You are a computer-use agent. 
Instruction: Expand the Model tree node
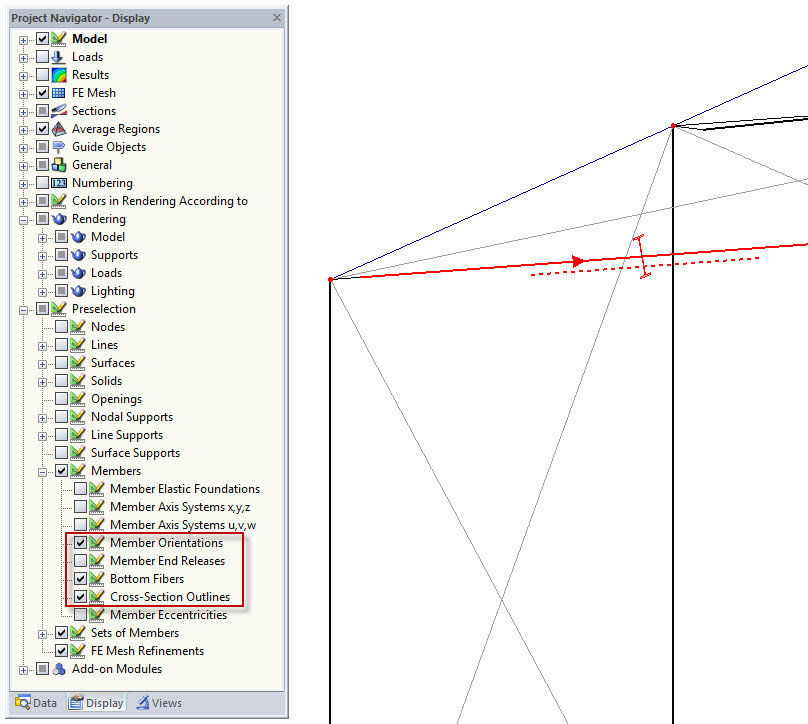tap(23, 40)
